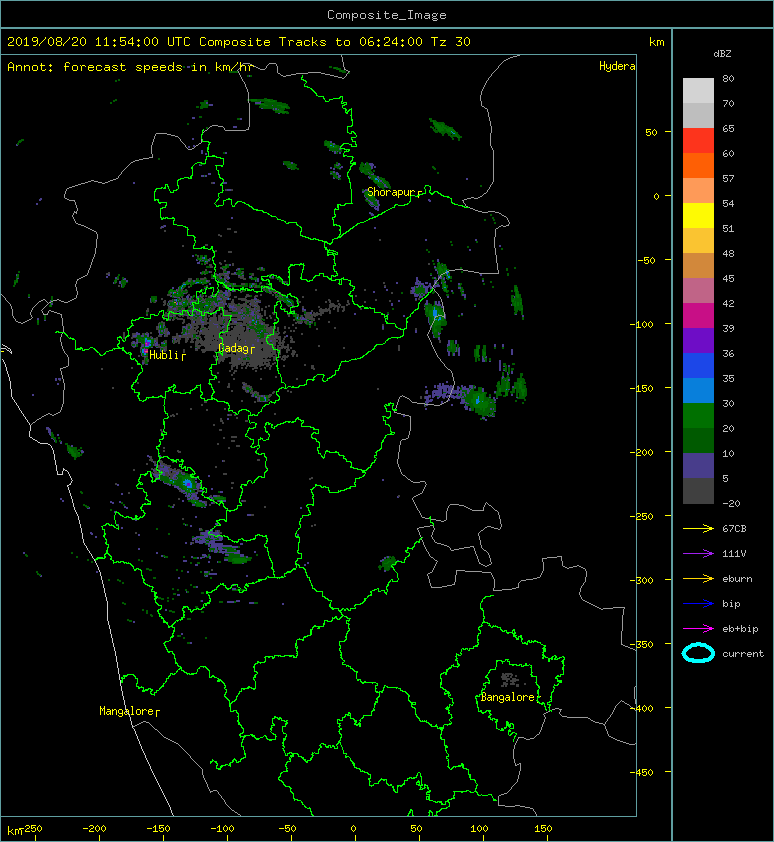Click the cyan ellipse 'current' legend icon

(698, 654)
